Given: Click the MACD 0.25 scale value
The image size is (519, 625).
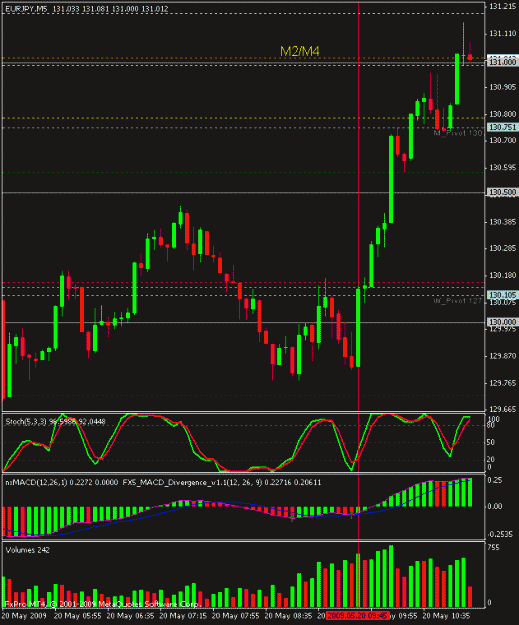Looking at the screenshot, I should coord(495,480).
